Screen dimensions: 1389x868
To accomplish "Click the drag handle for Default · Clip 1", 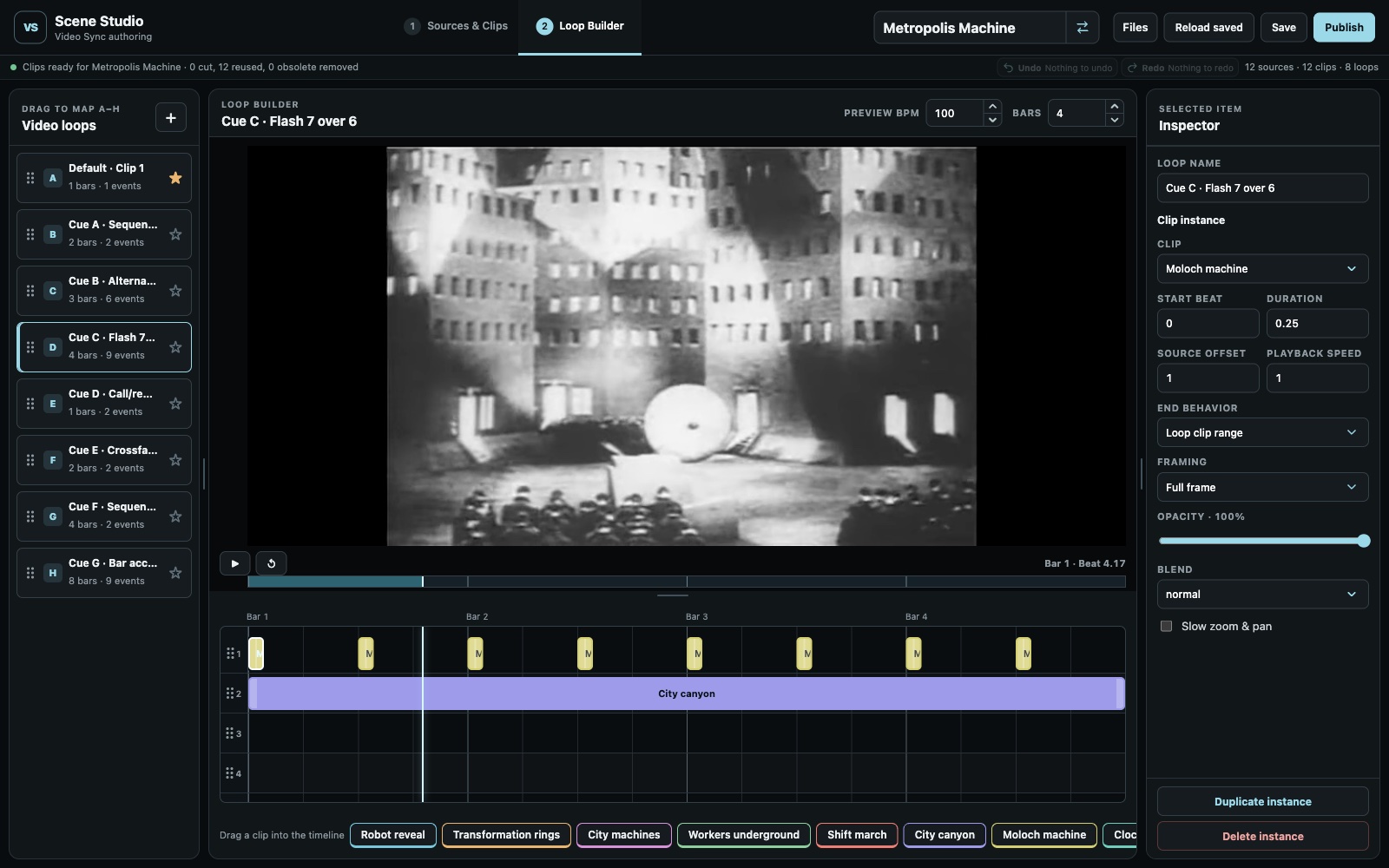I will tap(30, 178).
